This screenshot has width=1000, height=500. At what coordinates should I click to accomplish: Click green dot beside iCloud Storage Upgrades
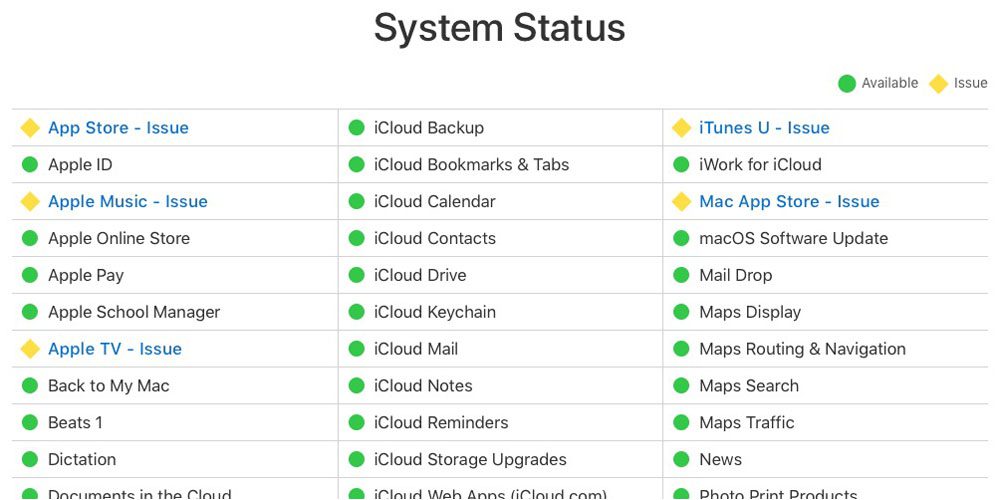point(357,459)
